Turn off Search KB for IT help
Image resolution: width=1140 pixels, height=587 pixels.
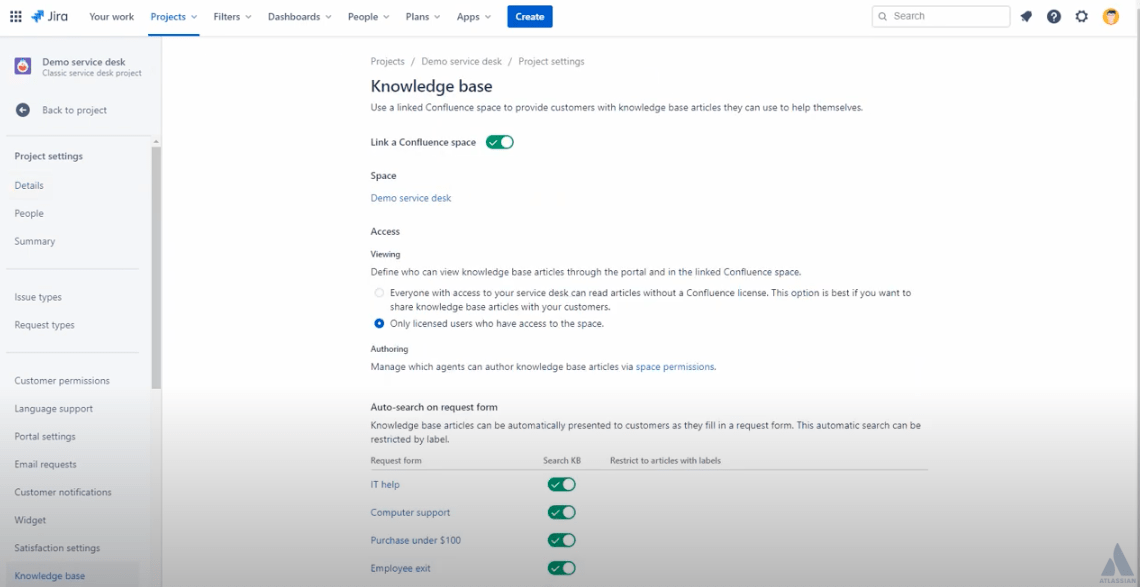pyautogui.click(x=561, y=484)
